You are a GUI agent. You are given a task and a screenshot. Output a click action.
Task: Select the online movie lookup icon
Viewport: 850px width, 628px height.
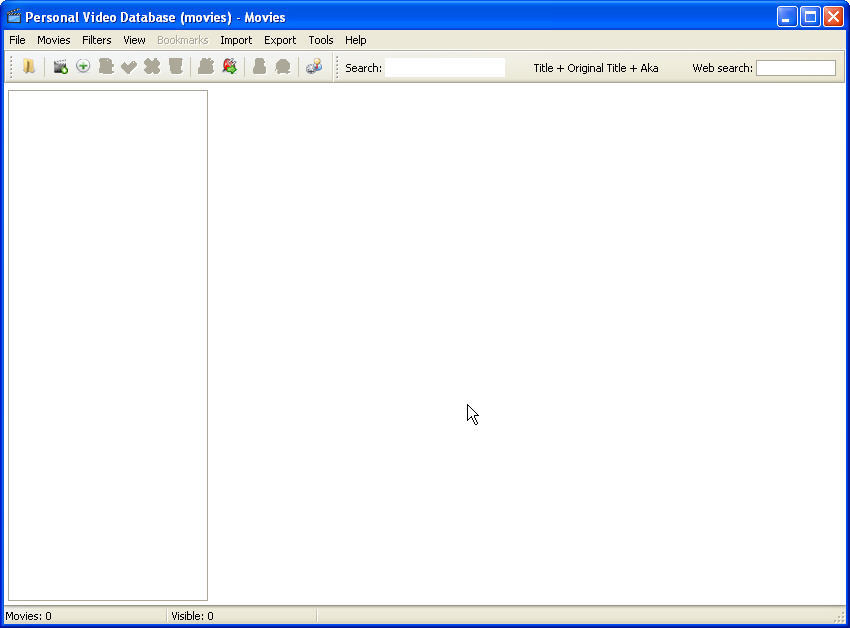(x=229, y=67)
